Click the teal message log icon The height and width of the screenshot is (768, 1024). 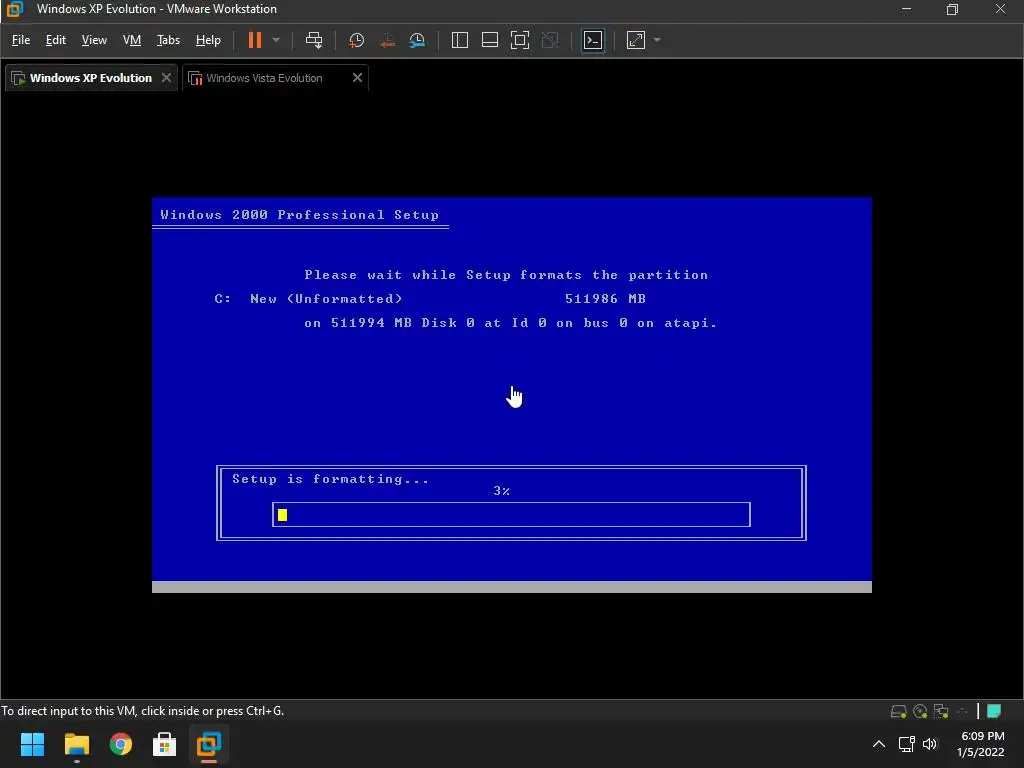tap(994, 711)
